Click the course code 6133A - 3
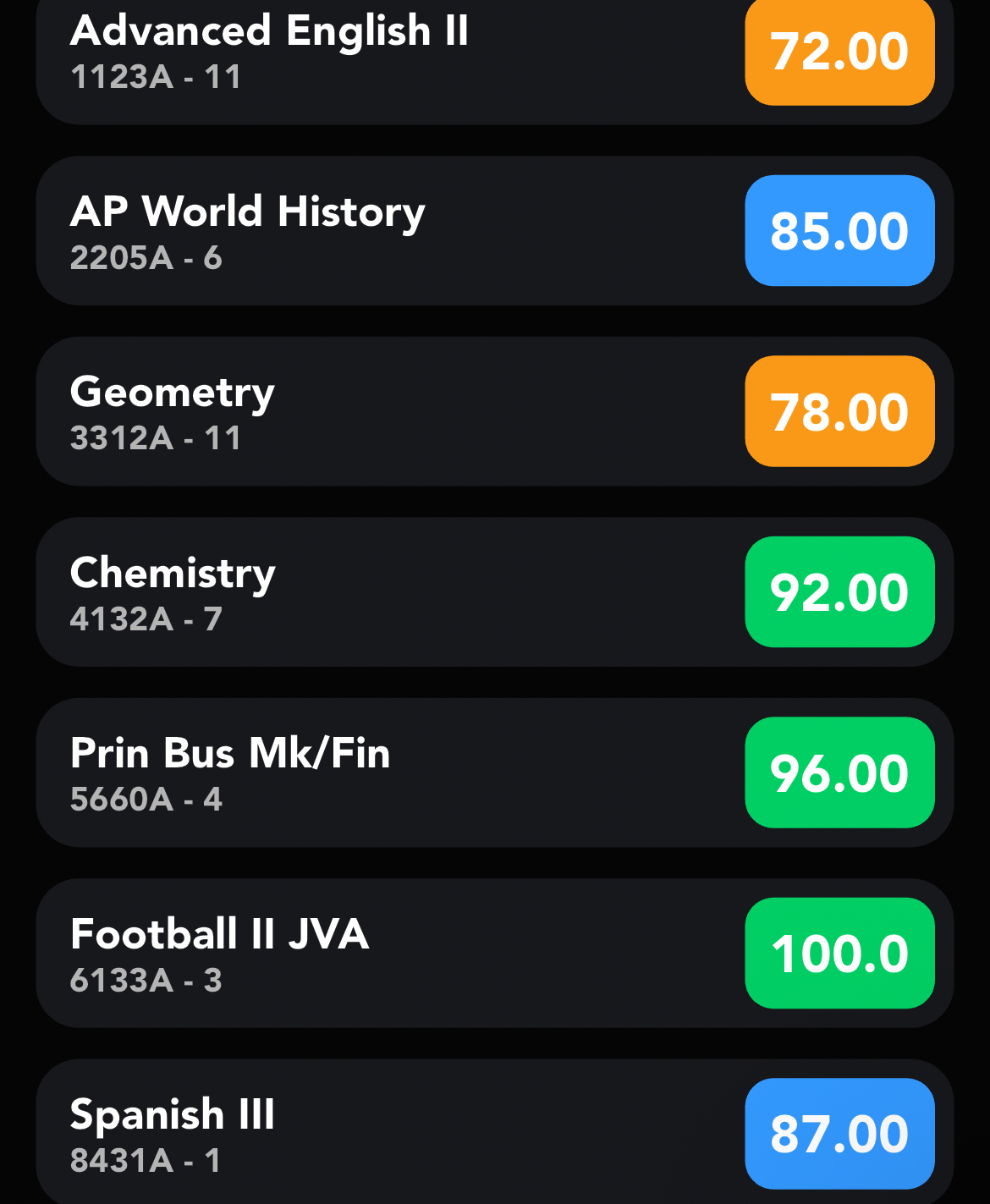Viewport: 990px width, 1204px height. pyautogui.click(x=146, y=981)
